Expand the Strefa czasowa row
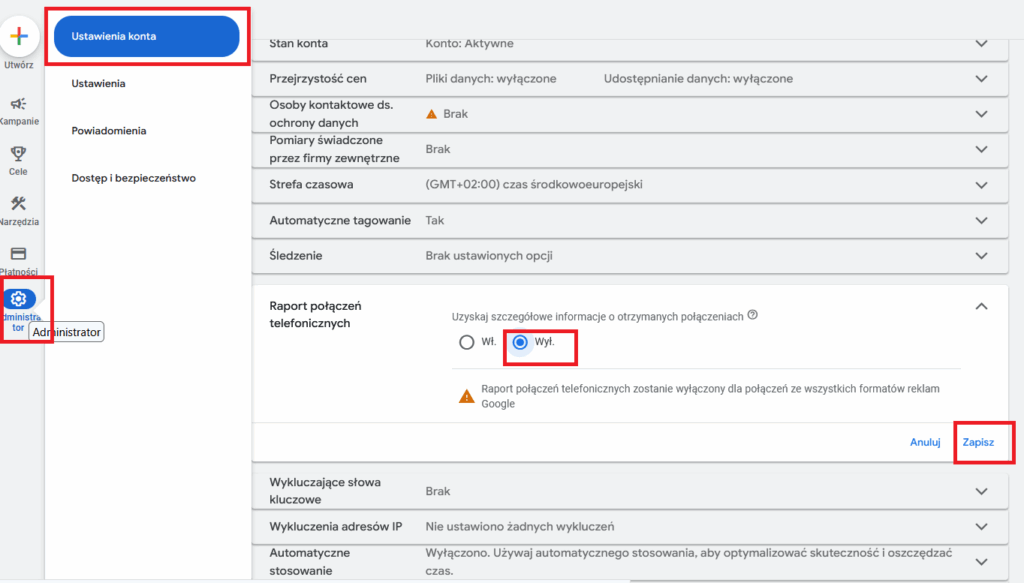Viewport: 1024px width, 583px height. (x=981, y=185)
